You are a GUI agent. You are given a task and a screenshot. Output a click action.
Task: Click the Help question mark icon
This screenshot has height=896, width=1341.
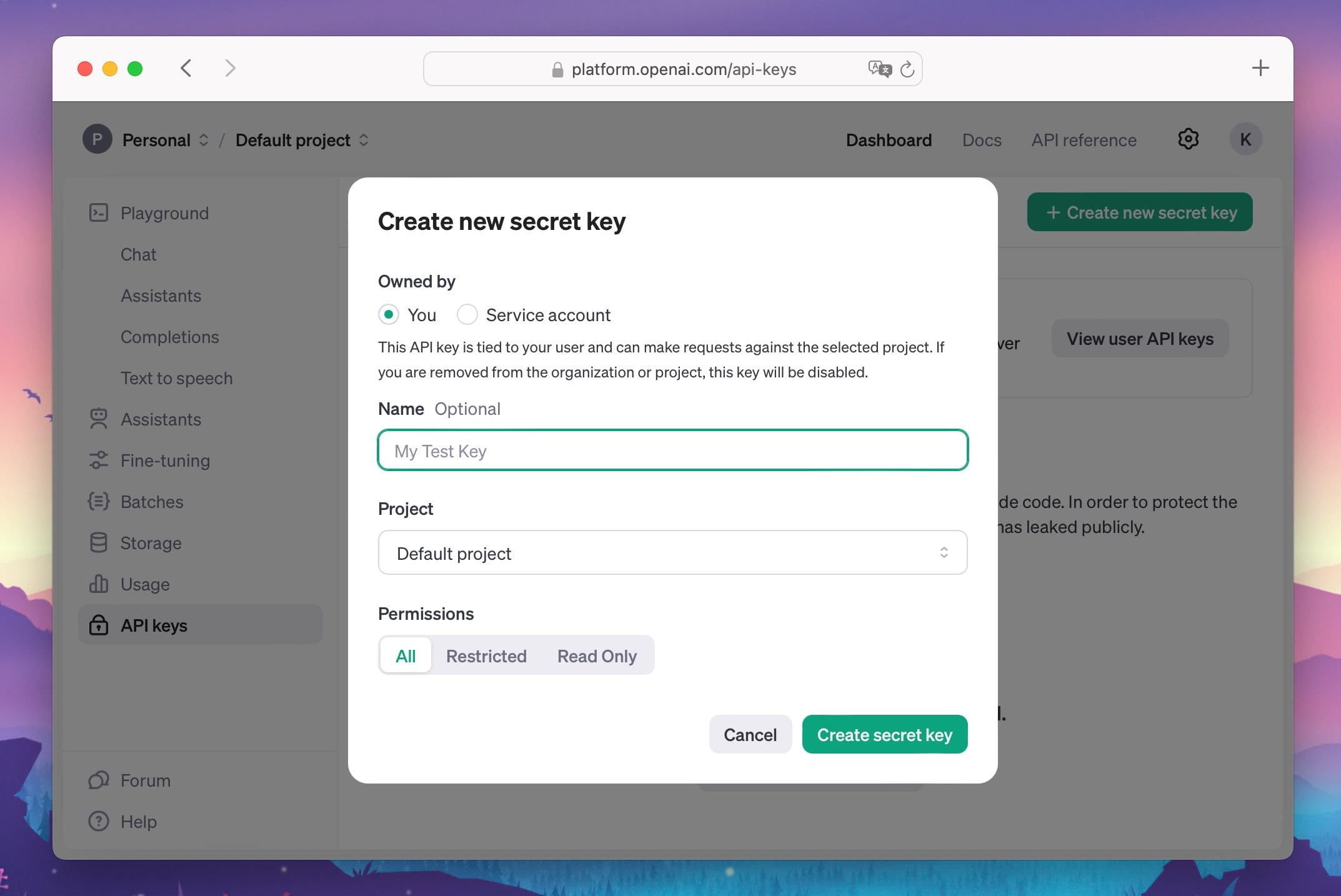(x=99, y=821)
